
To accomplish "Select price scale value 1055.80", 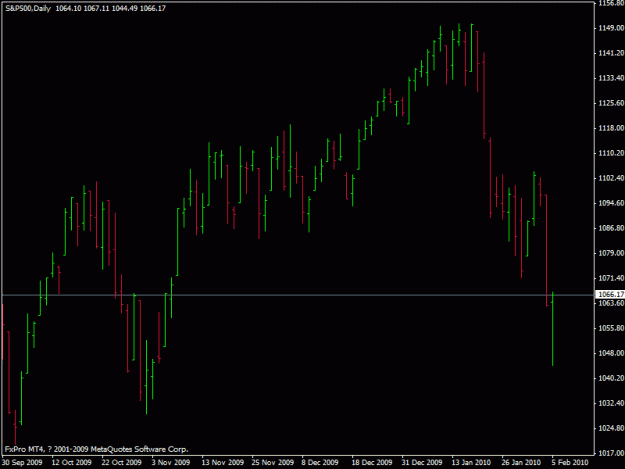I will [611, 328].
